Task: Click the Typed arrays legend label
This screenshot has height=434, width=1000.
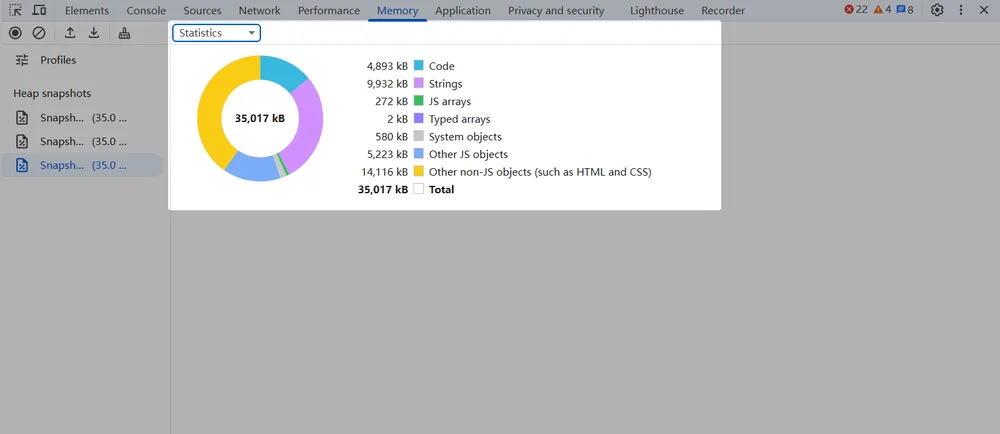Action: [x=460, y=119]
